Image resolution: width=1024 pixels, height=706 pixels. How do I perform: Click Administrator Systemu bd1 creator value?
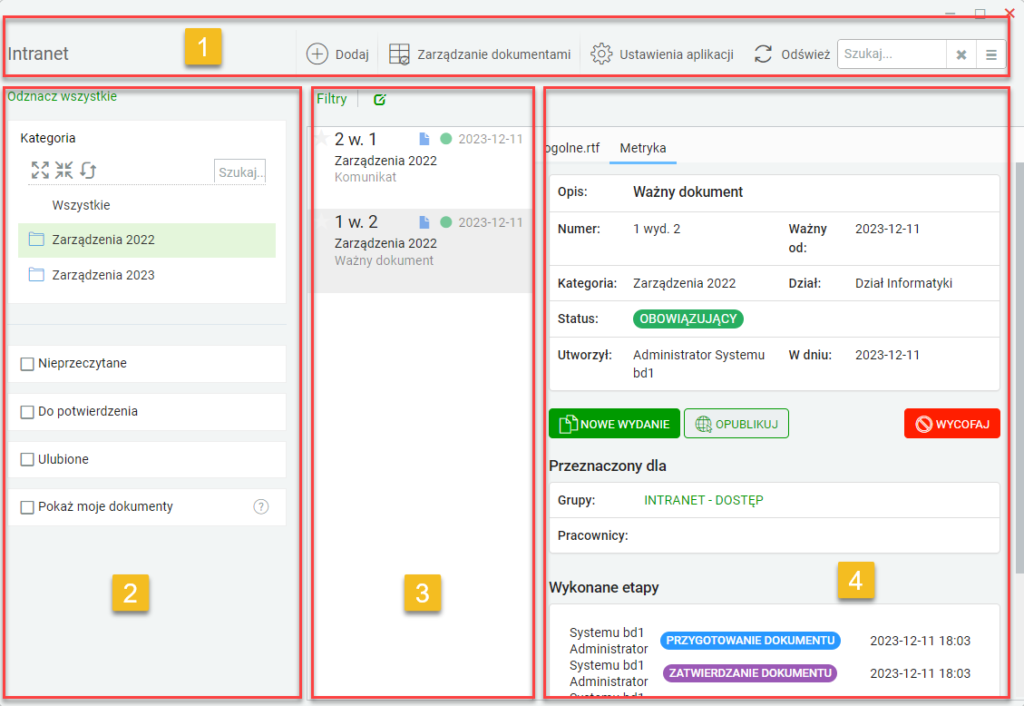click(699, 364)
